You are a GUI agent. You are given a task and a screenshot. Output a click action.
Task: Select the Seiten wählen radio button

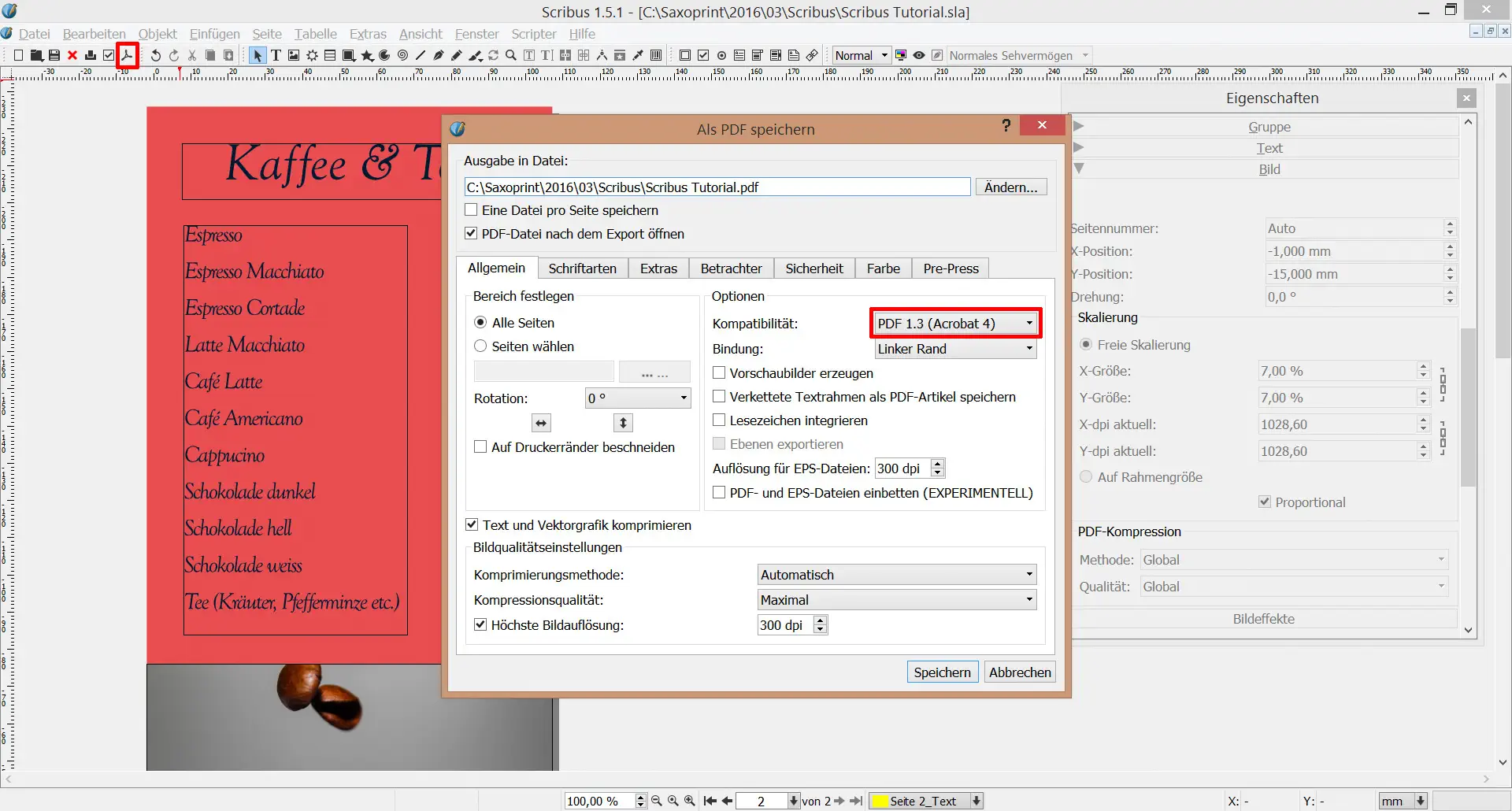click(480, 346)
